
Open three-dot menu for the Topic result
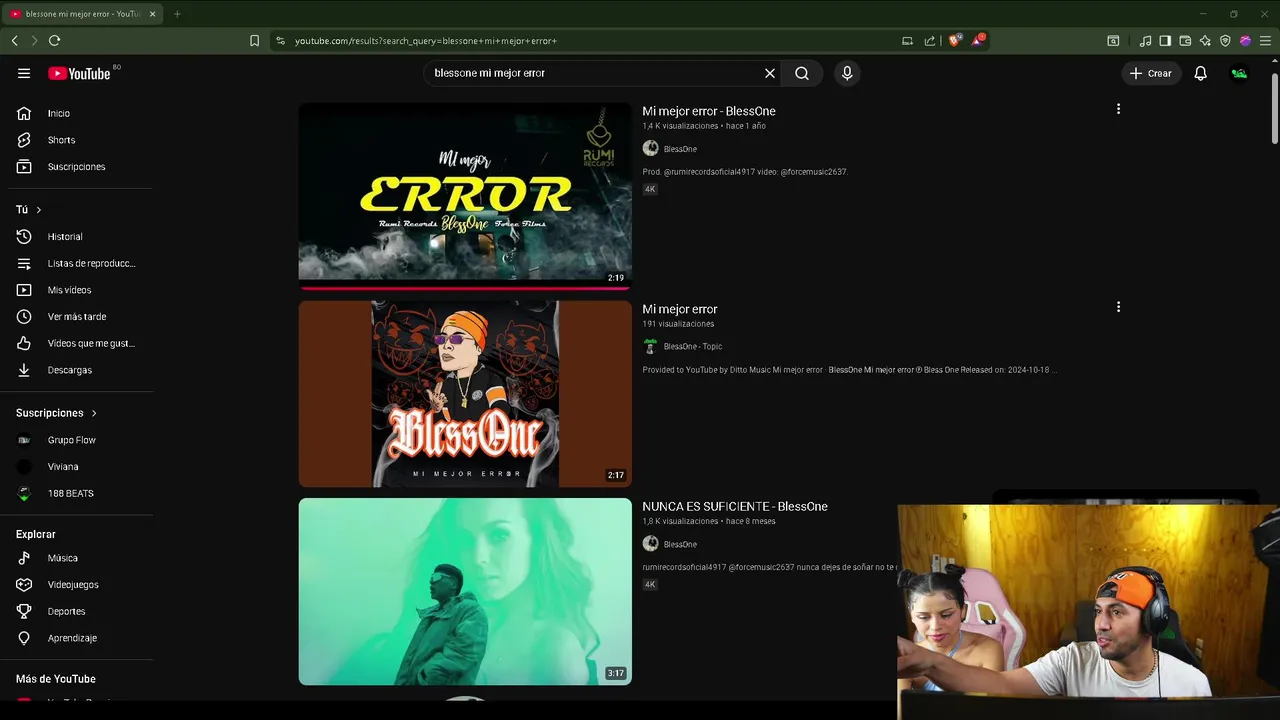(x=1118, y=307)
